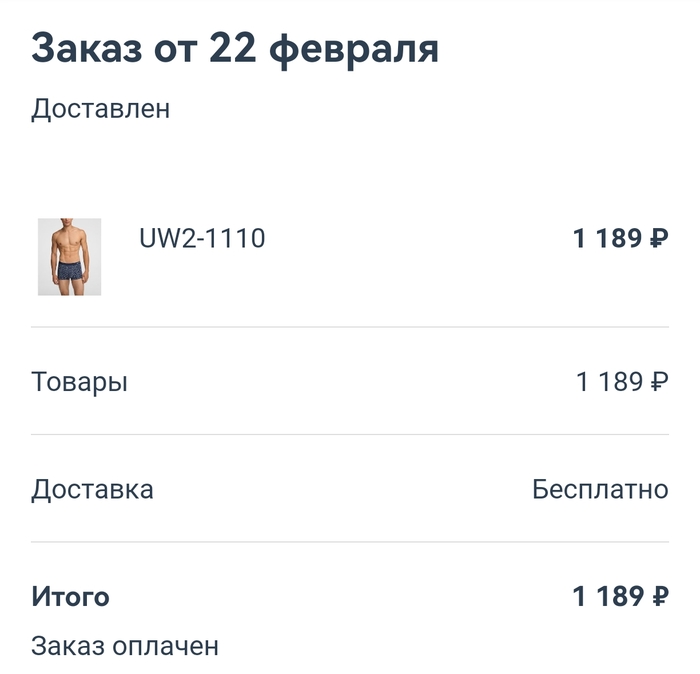Click the divider line under the Доставка row

point(350,541)
